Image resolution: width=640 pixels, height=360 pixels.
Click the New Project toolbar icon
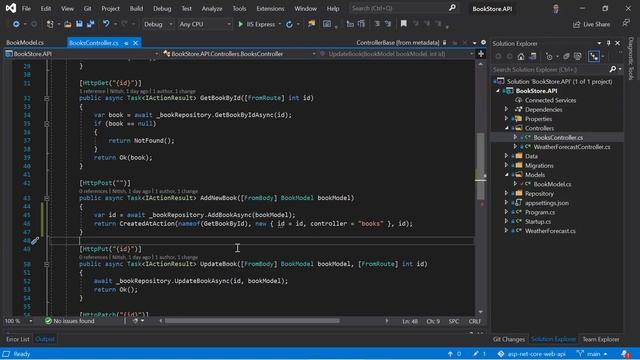[50, 24]
